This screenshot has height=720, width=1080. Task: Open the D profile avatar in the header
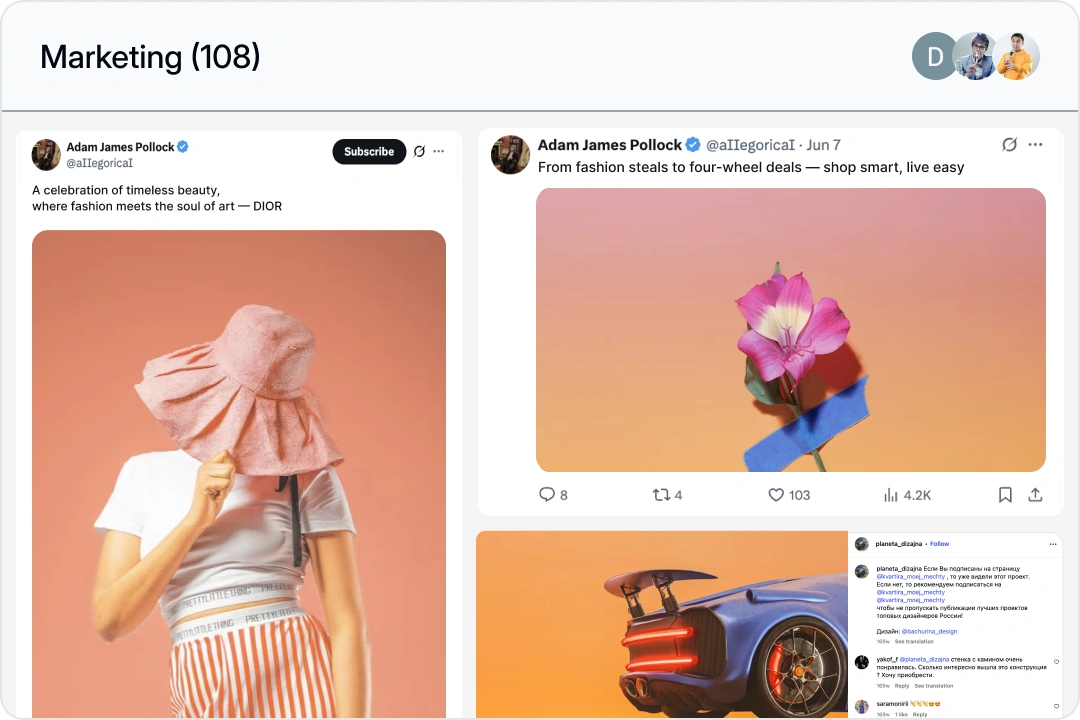(934, 56)
